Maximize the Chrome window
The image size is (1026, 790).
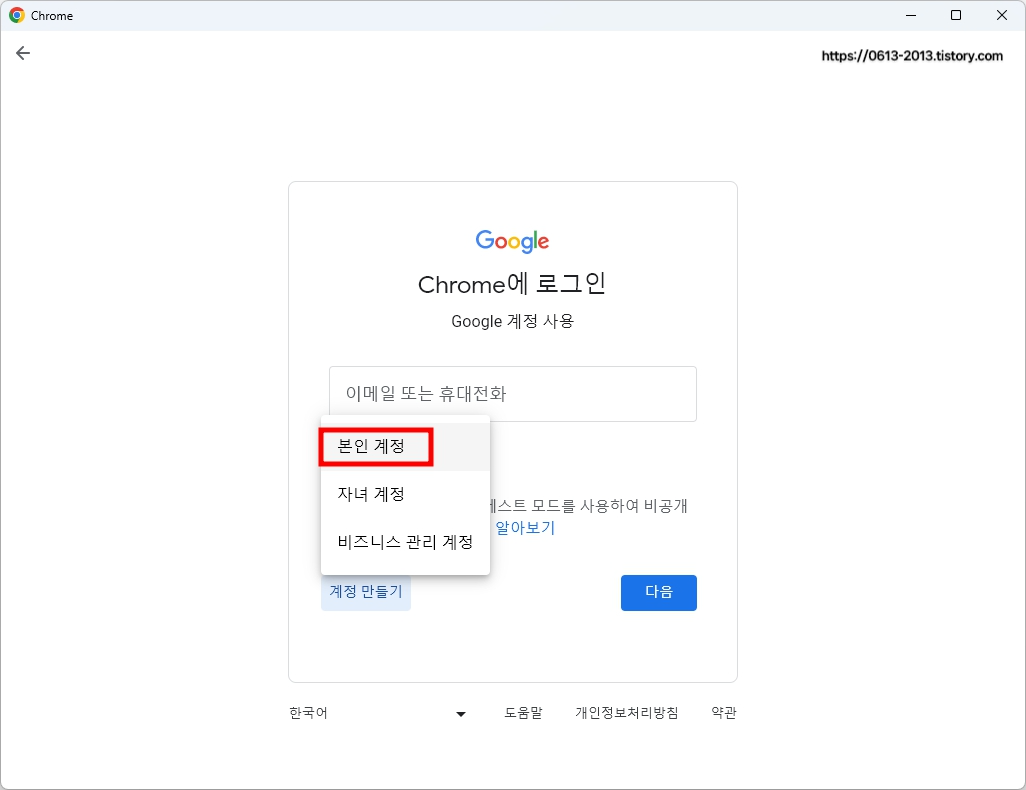(955, 15)
